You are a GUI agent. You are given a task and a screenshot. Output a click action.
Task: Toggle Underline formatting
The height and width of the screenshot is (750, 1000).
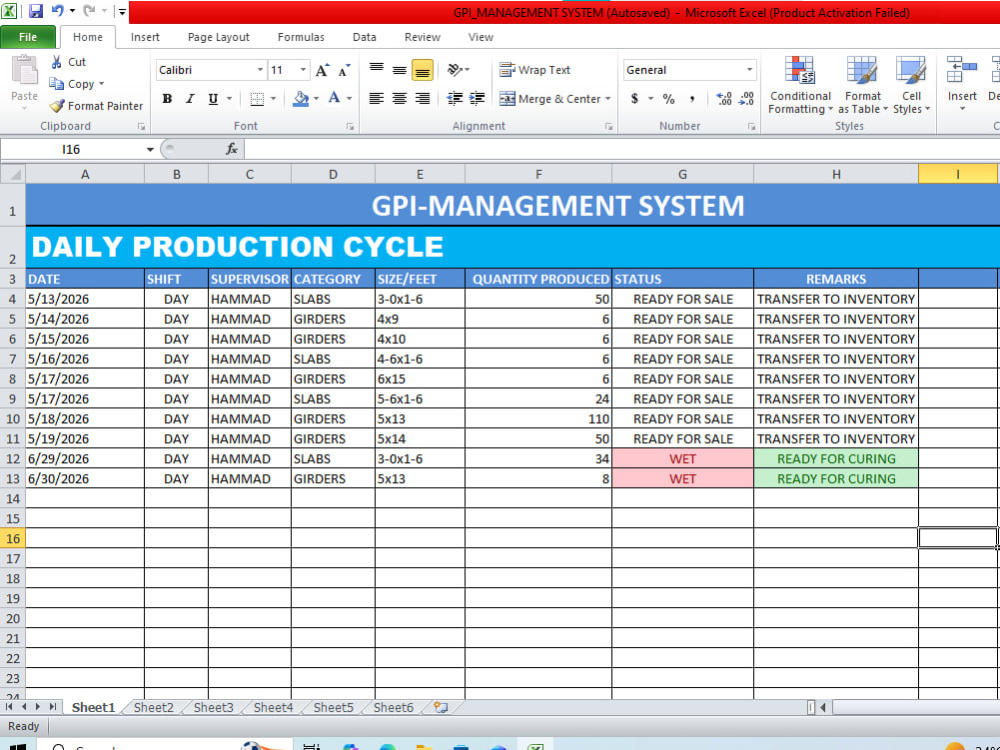[213, 99]
